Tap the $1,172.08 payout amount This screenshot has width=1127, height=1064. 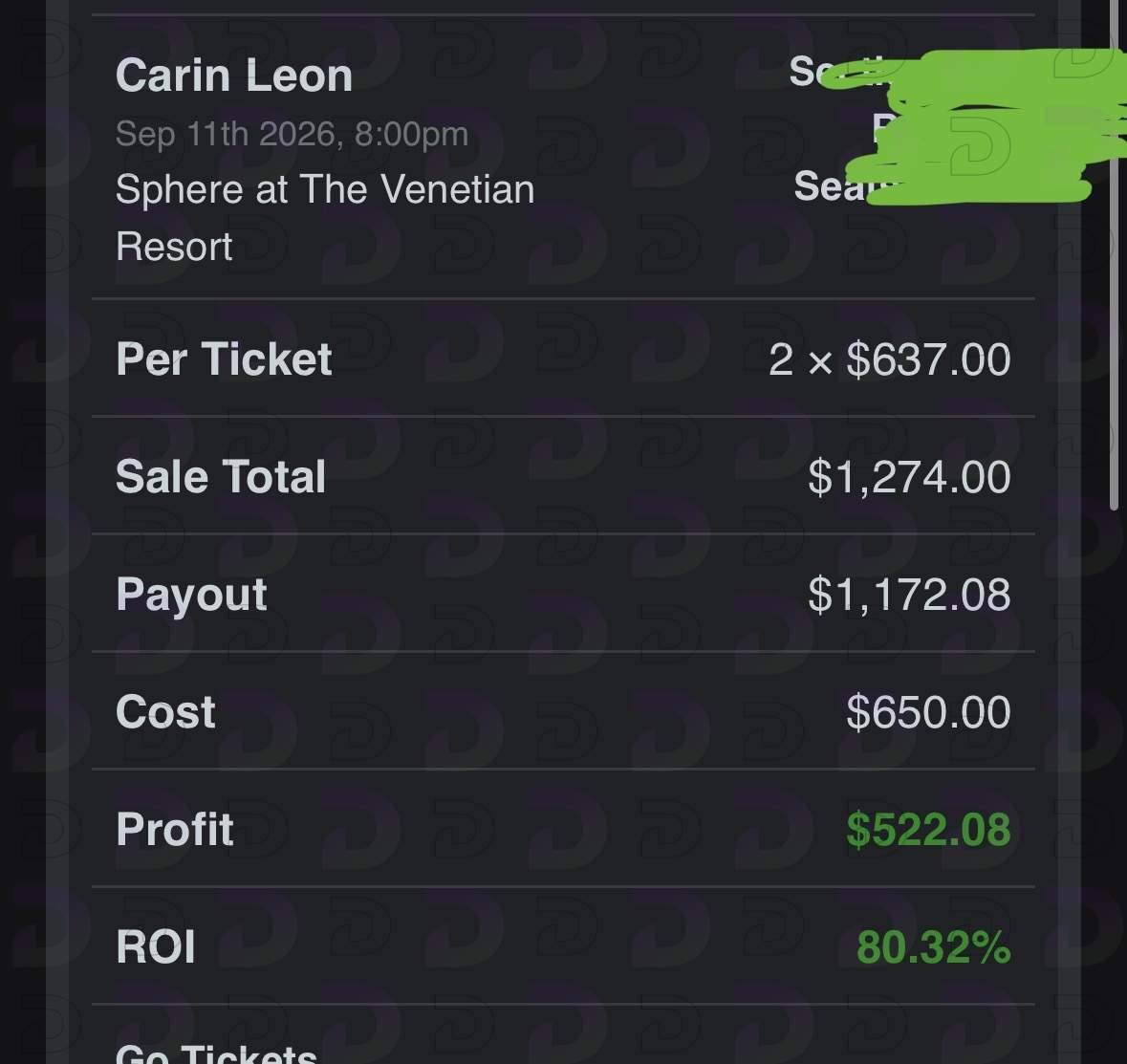[x=909, y=596]
